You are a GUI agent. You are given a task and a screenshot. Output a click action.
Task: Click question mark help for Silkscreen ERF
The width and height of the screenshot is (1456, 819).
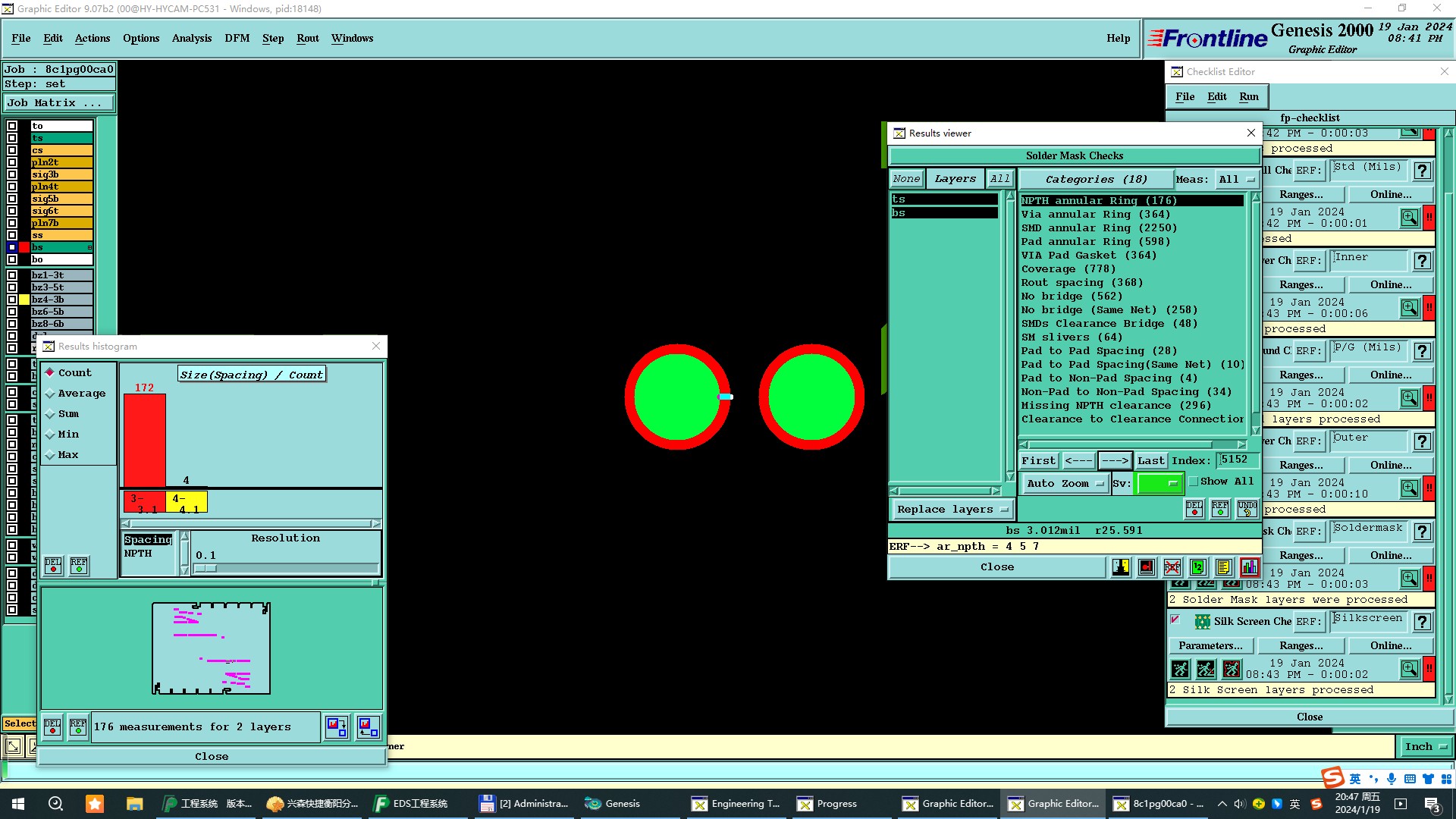coord(1423,622)
